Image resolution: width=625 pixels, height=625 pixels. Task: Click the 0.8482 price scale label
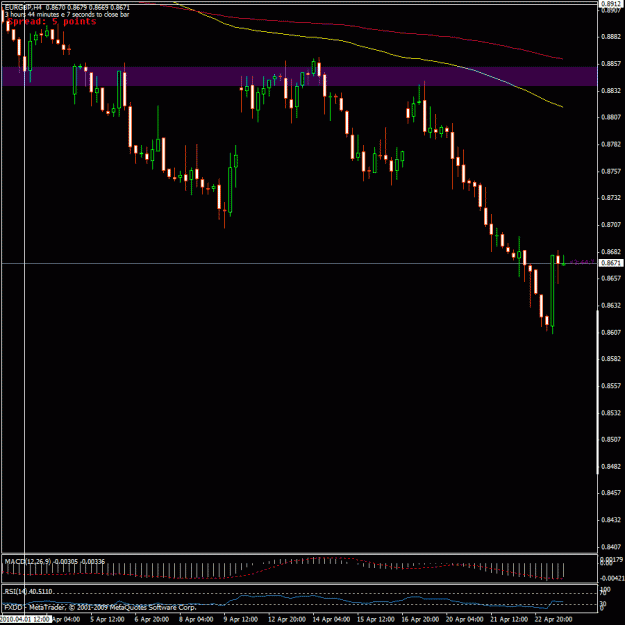coord(611,466)
